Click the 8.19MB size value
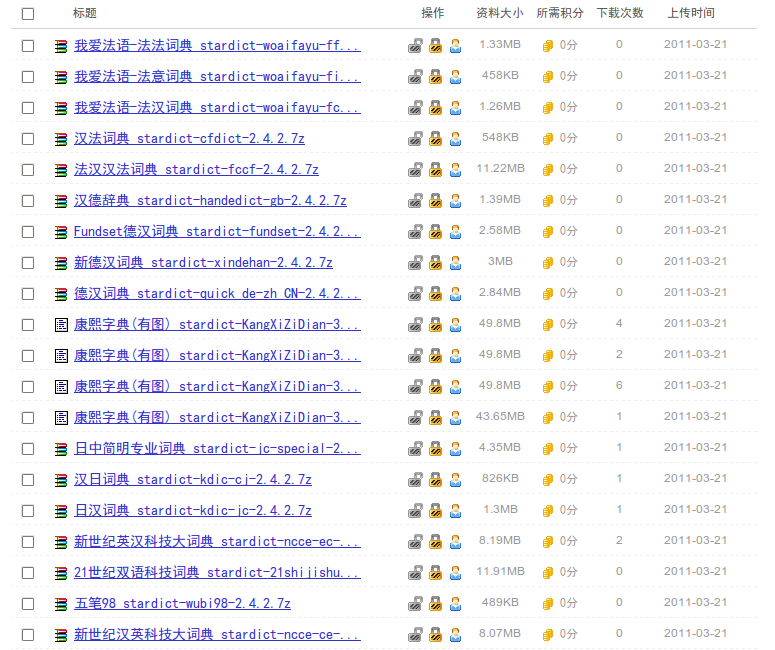The width and height of the screenshot is (775, 650). [500, 541]
